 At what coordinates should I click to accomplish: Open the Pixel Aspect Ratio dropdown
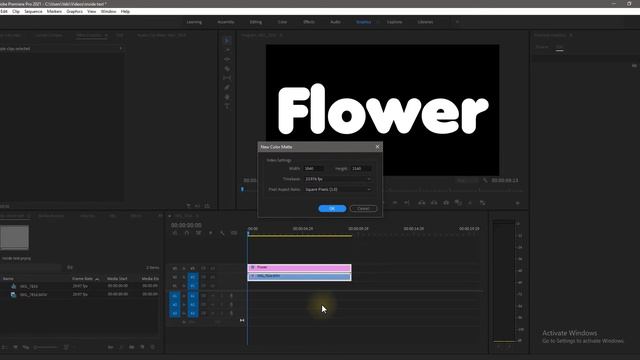pyautogui.click(x=338, y=189)
